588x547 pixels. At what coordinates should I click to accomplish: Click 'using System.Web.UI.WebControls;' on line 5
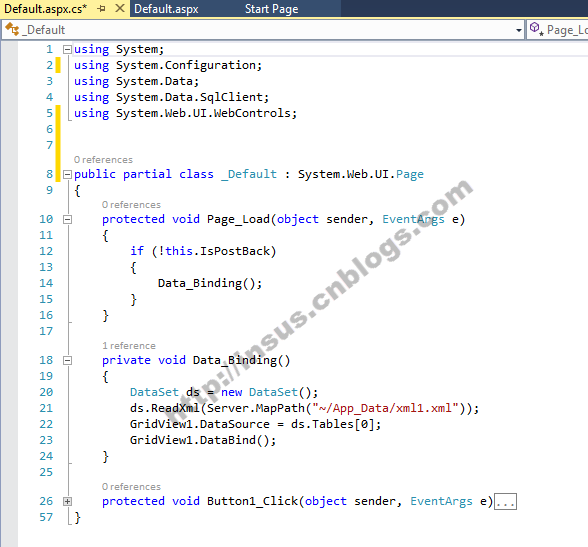coord(185,113)
